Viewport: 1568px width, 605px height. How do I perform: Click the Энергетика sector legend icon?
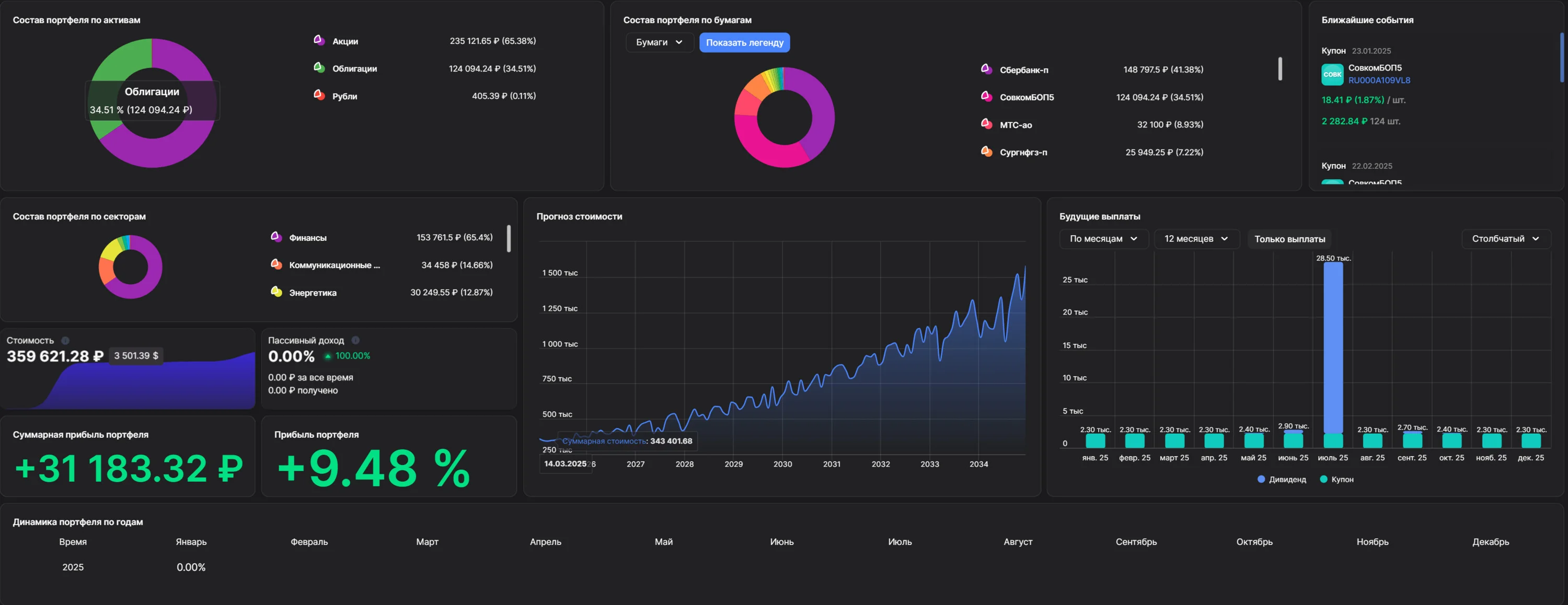276,292
